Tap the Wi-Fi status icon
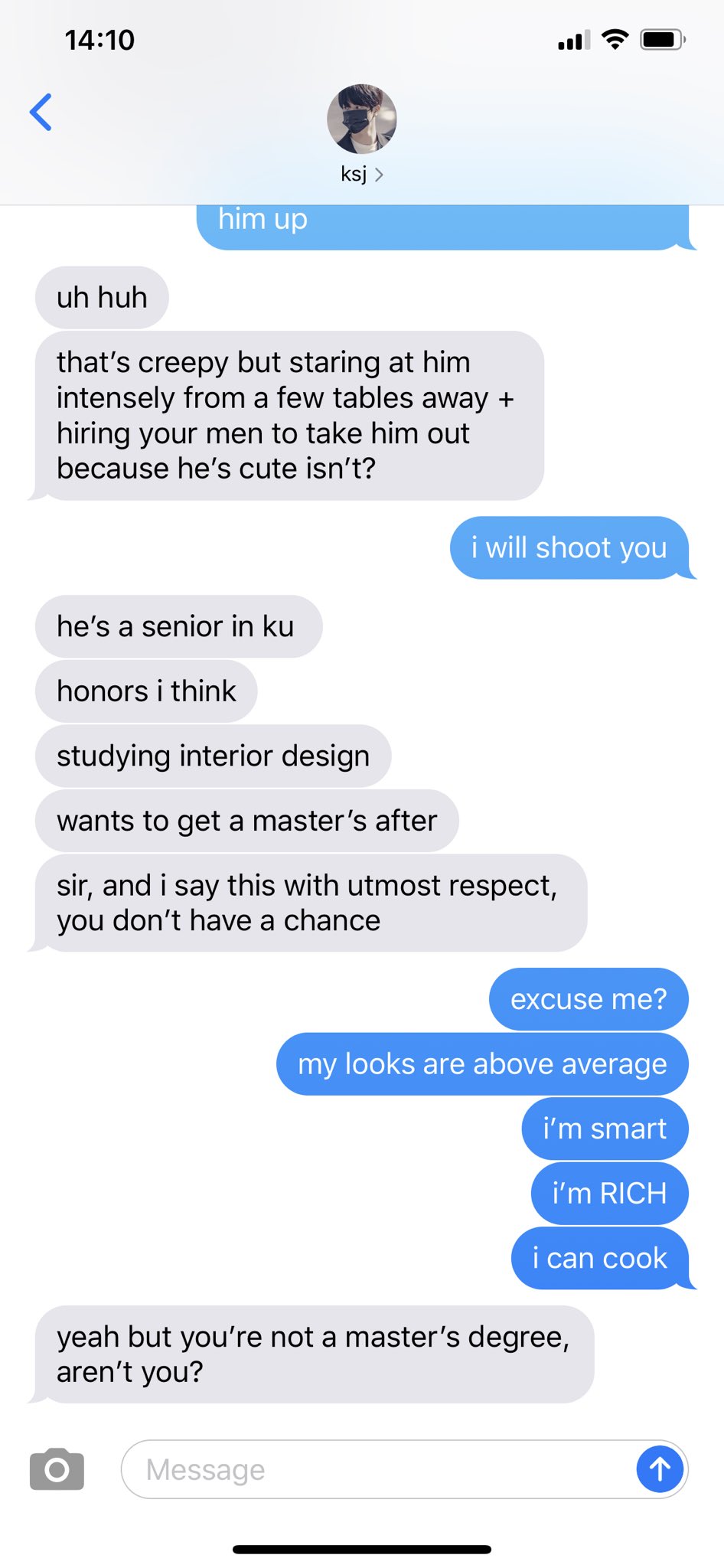Screen dimensions: 724x1568 coord(615,39)
